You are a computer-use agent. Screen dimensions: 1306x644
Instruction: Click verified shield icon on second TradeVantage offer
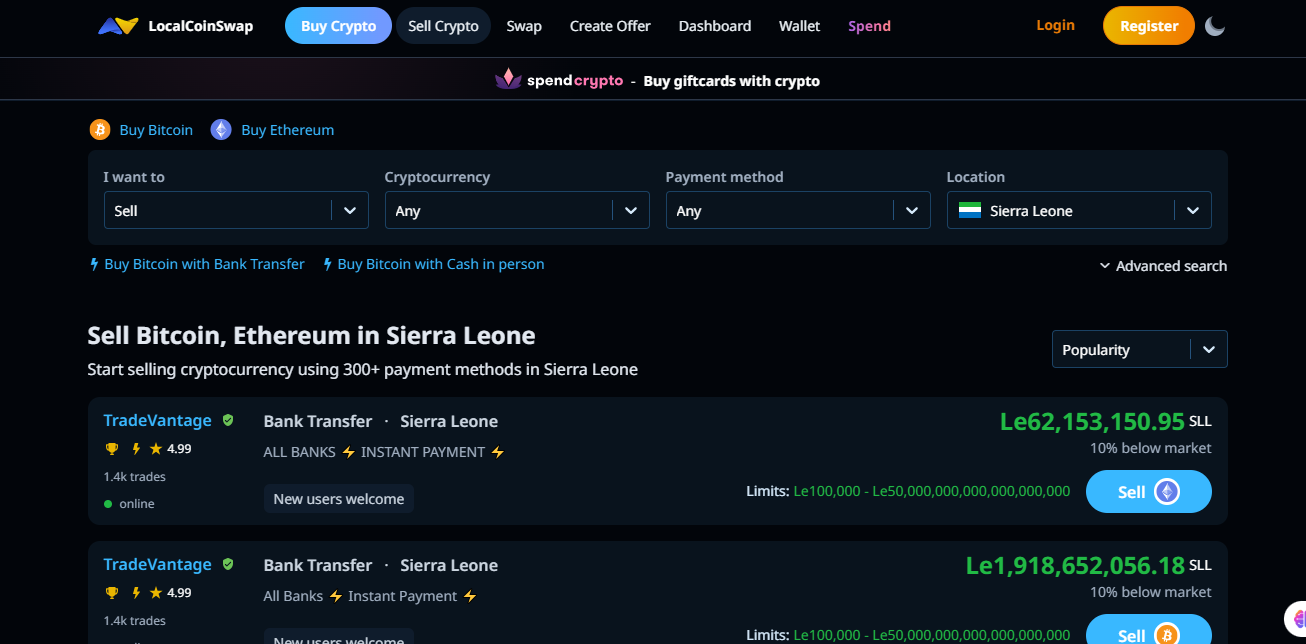point(228,565)
